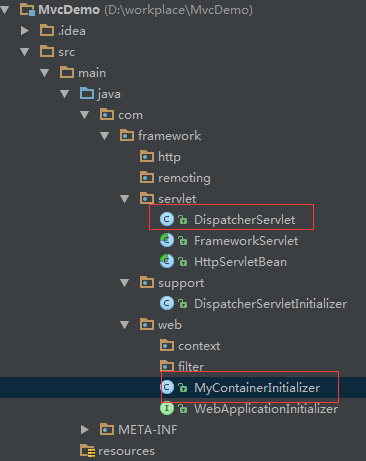
Task: Expand the META-INF folder arrow
Action: [85, 429]
